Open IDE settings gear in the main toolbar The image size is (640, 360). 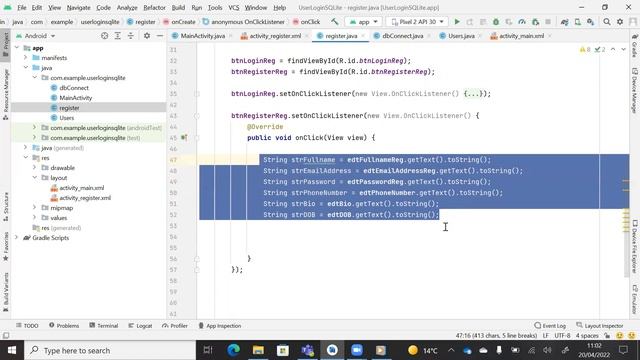click(620, 22)
